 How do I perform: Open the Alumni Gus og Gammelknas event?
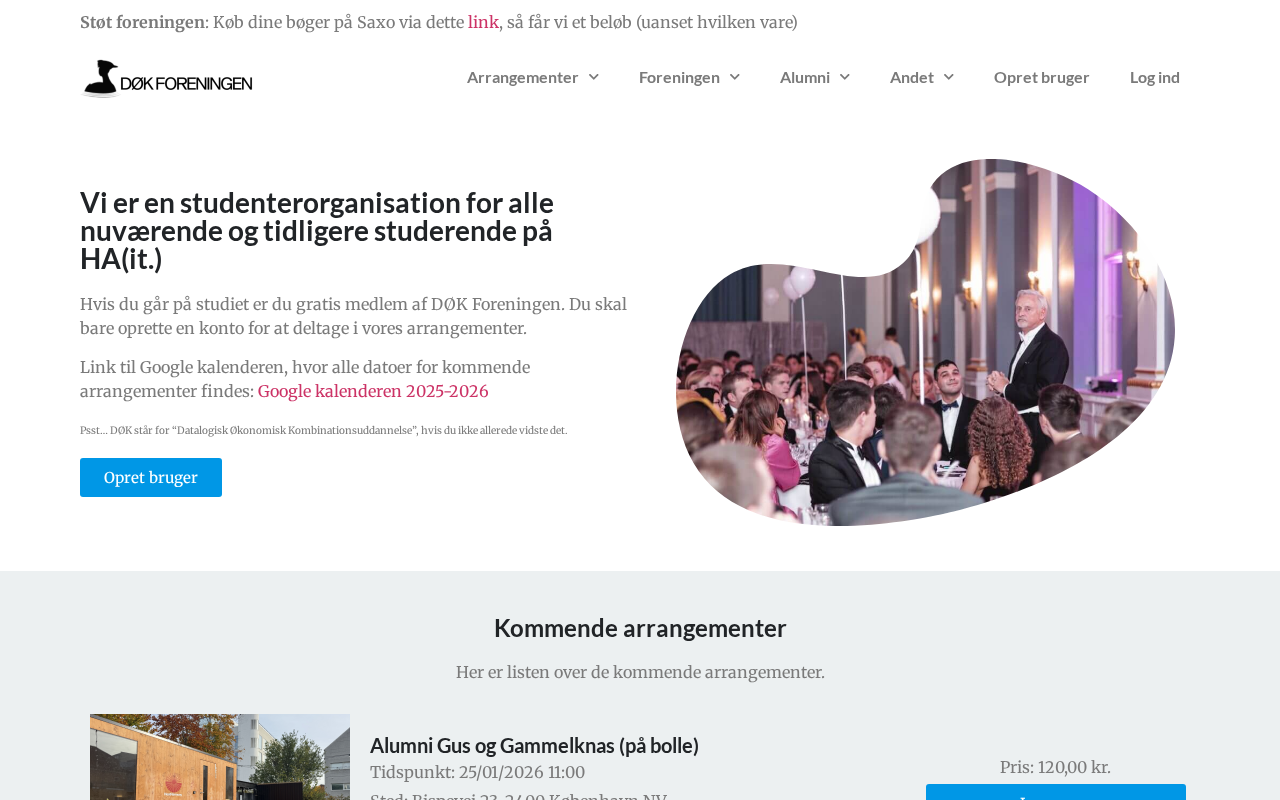[534, 745]
